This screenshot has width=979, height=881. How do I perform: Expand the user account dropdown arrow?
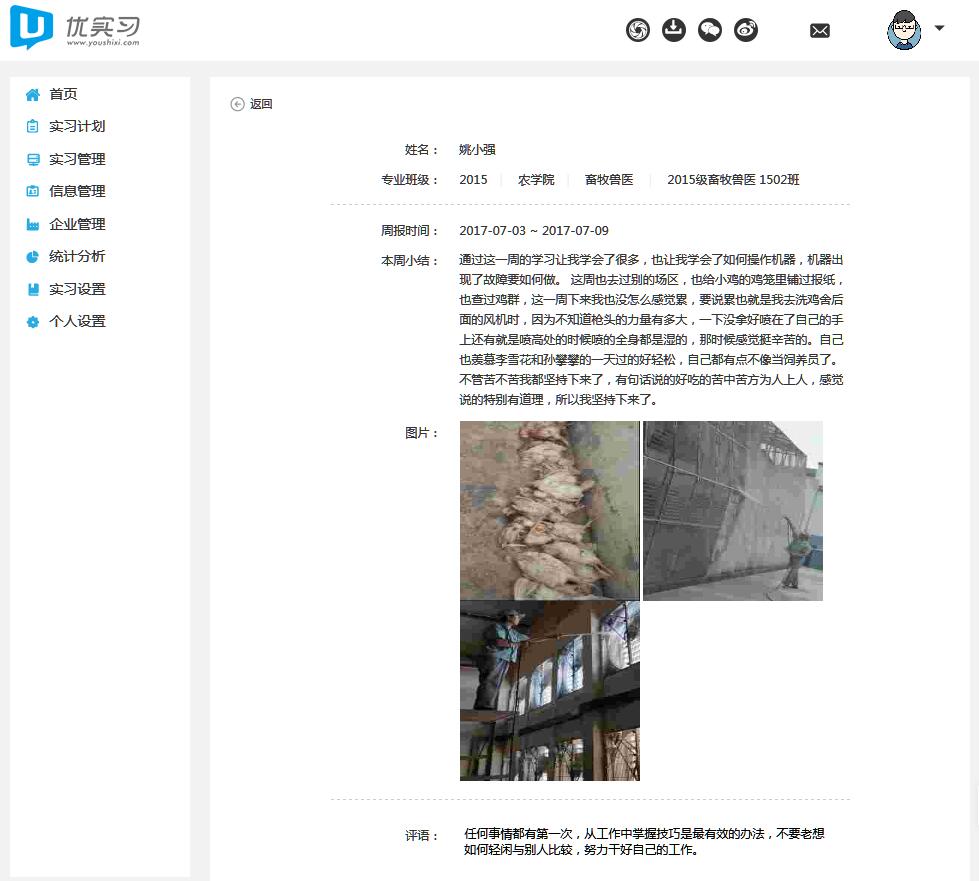pyautogui.click(x=939, y=28)
